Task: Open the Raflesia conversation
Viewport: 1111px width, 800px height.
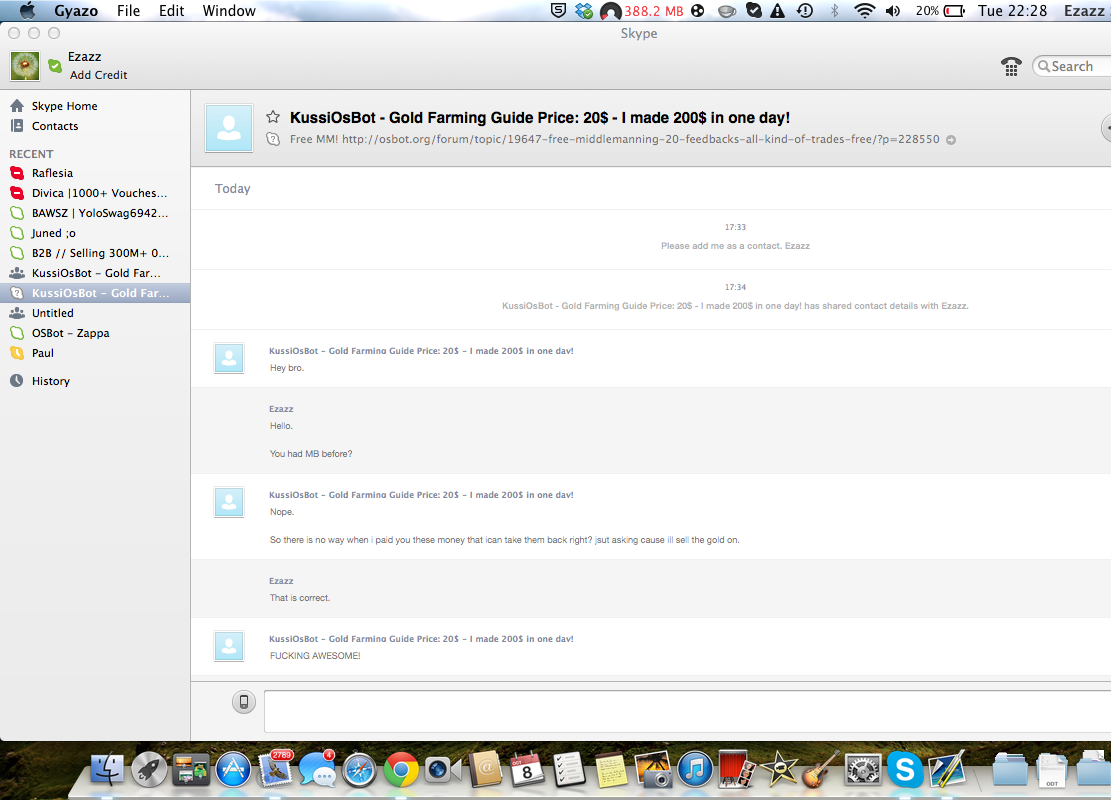Action: click(95, 173)
